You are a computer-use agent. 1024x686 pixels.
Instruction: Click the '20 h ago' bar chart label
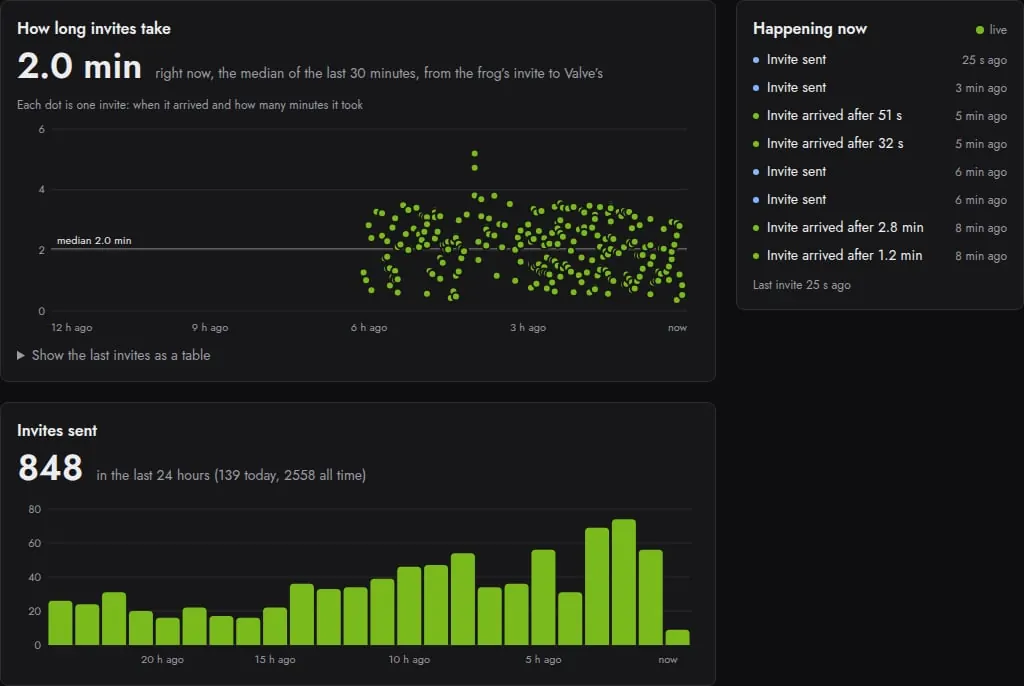(x=162, y=659)
